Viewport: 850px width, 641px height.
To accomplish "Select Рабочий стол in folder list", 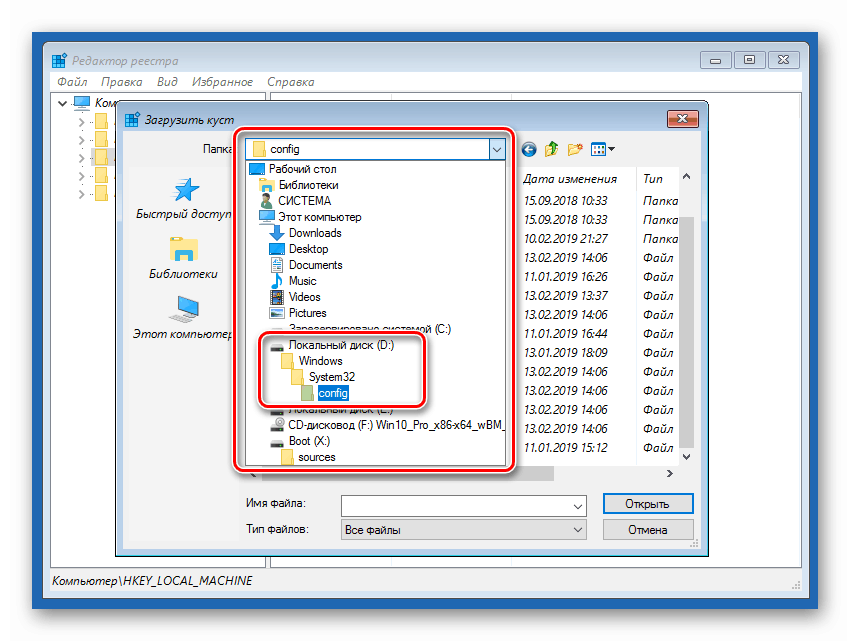I will tap(302, 169).
